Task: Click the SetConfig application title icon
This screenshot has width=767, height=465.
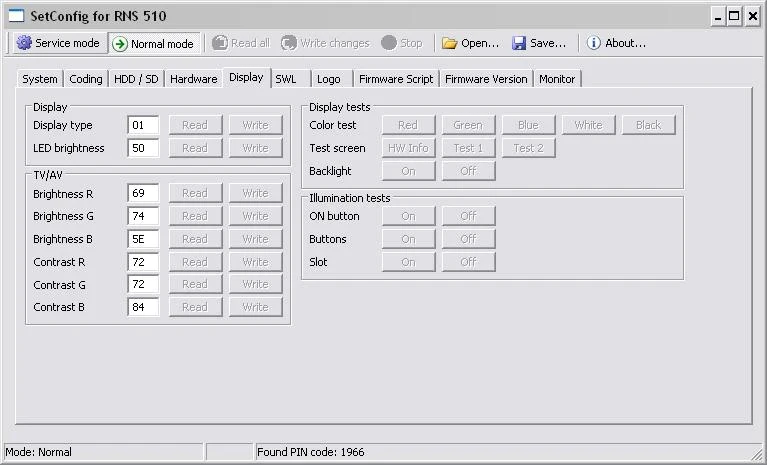Action: pyautogui.click(x=16, y=16)
